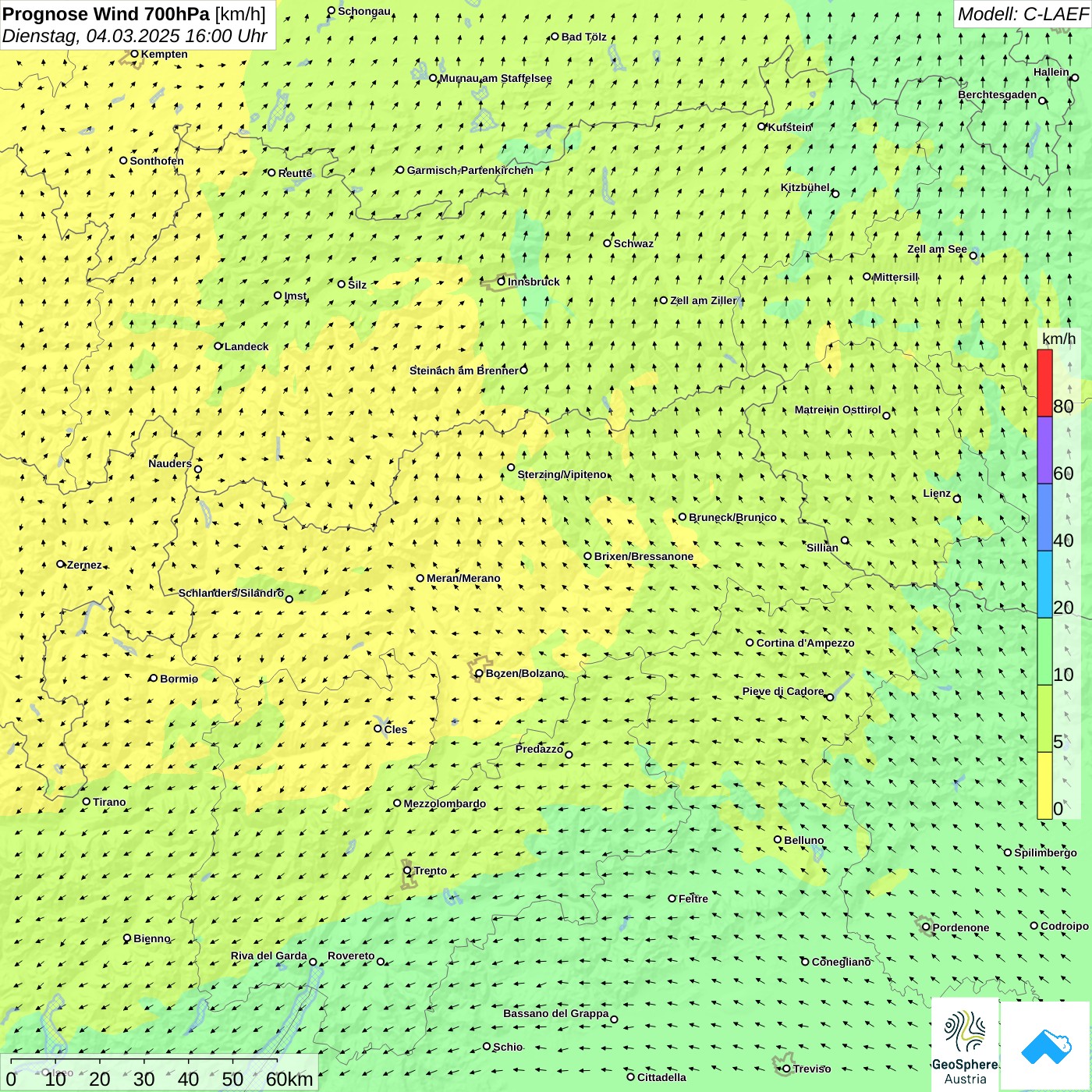Viewport: 1092px width, 1092px height.
Task: Click the cyan 20 km/h legend color
Action: [x=1044, y=585]
